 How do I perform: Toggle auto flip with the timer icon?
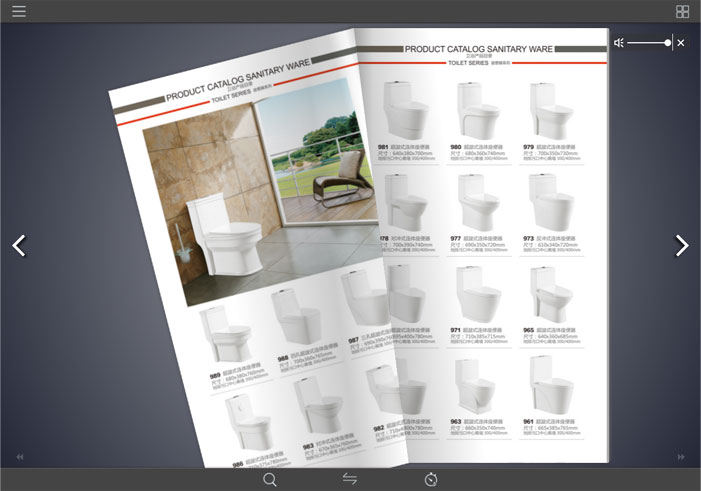(431, 479)
